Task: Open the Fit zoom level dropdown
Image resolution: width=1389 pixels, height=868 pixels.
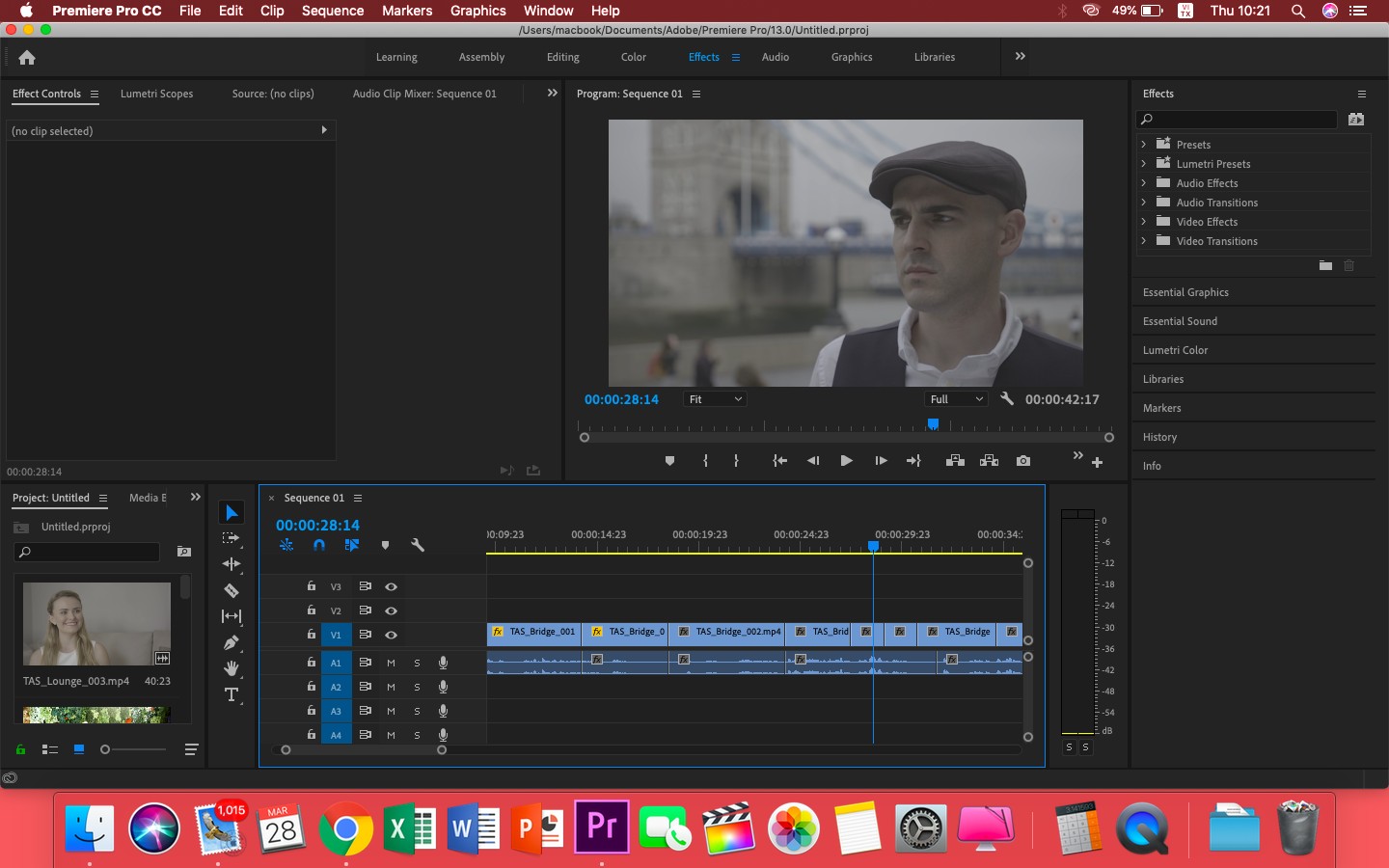Action: point(715,399)
